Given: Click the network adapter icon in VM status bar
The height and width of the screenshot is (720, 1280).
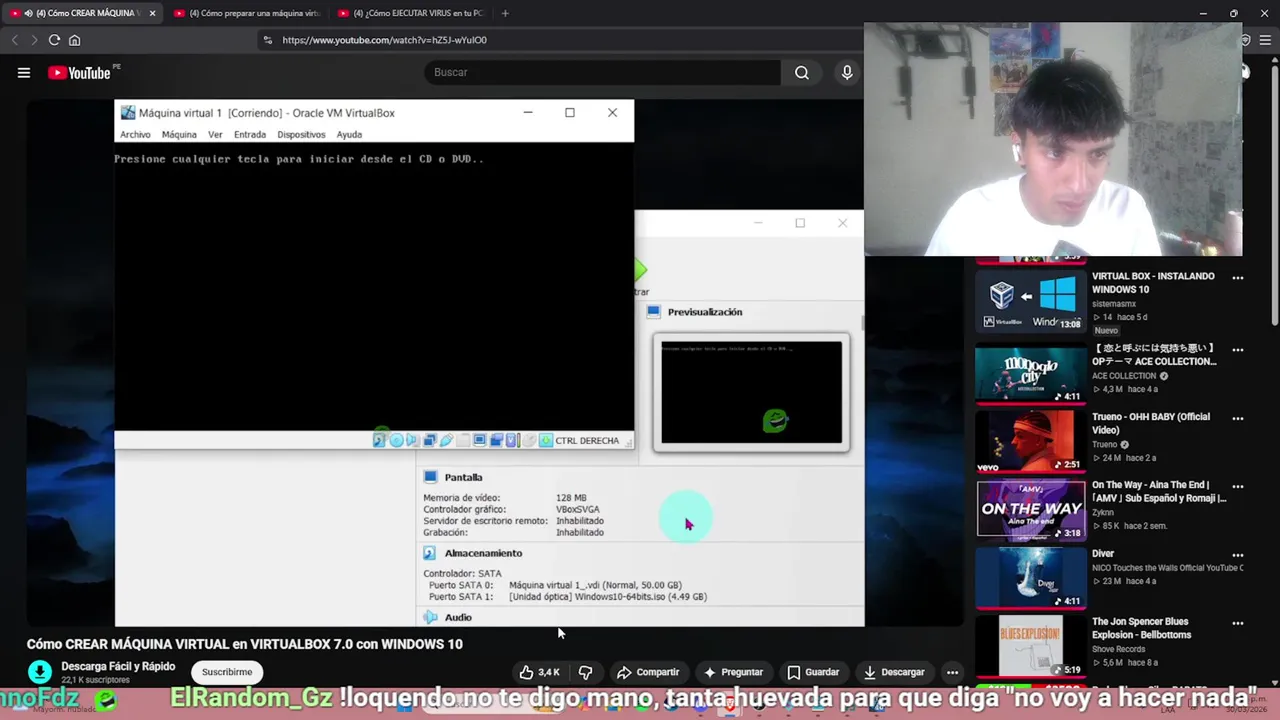Looking at the screenshot, I should click(x=430, y=440).
